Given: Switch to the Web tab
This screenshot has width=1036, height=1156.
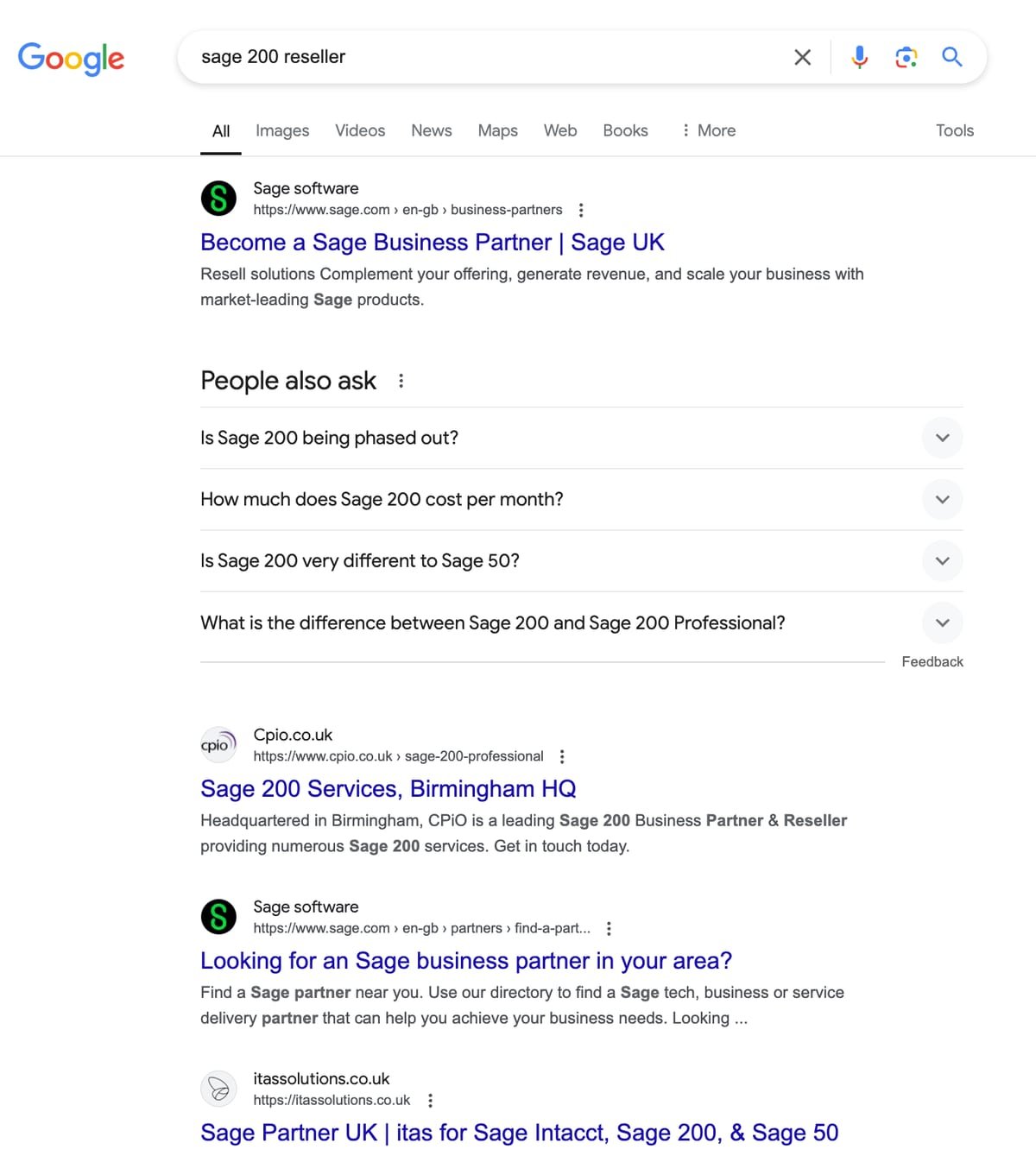Looking at the screenshot, I should (x=560, y=130).
